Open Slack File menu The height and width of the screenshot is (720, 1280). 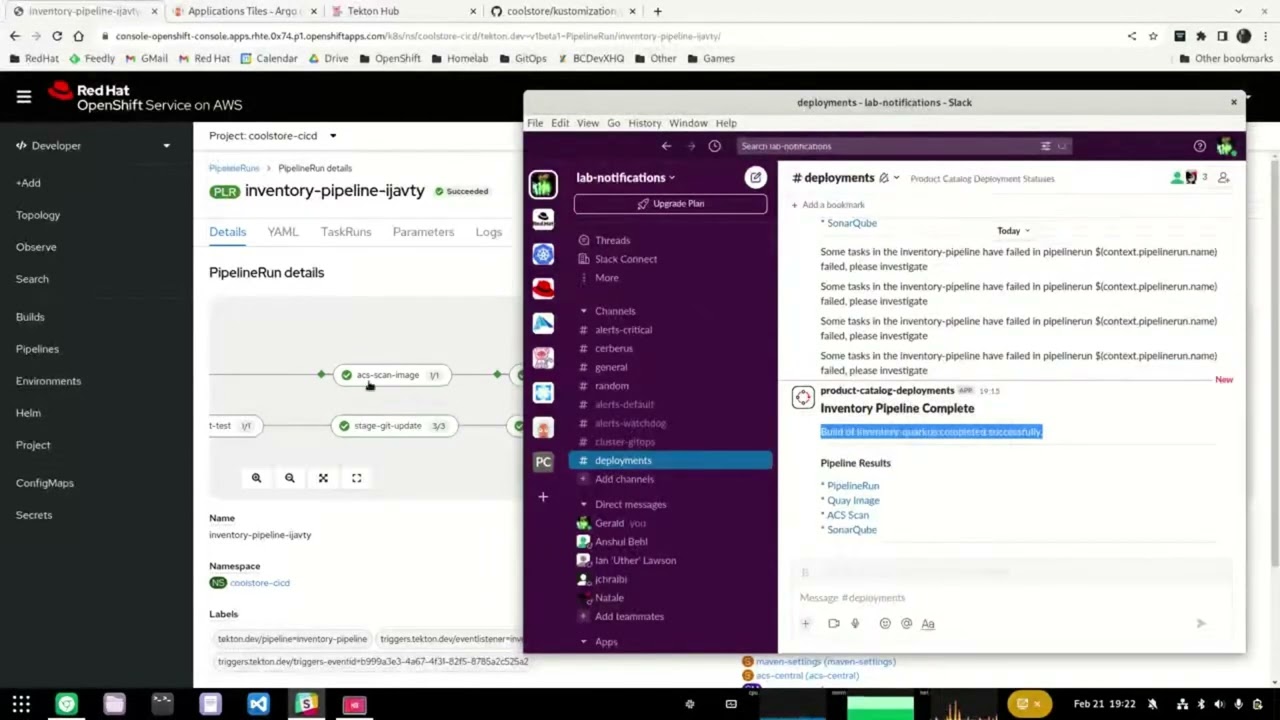point(535,123)
